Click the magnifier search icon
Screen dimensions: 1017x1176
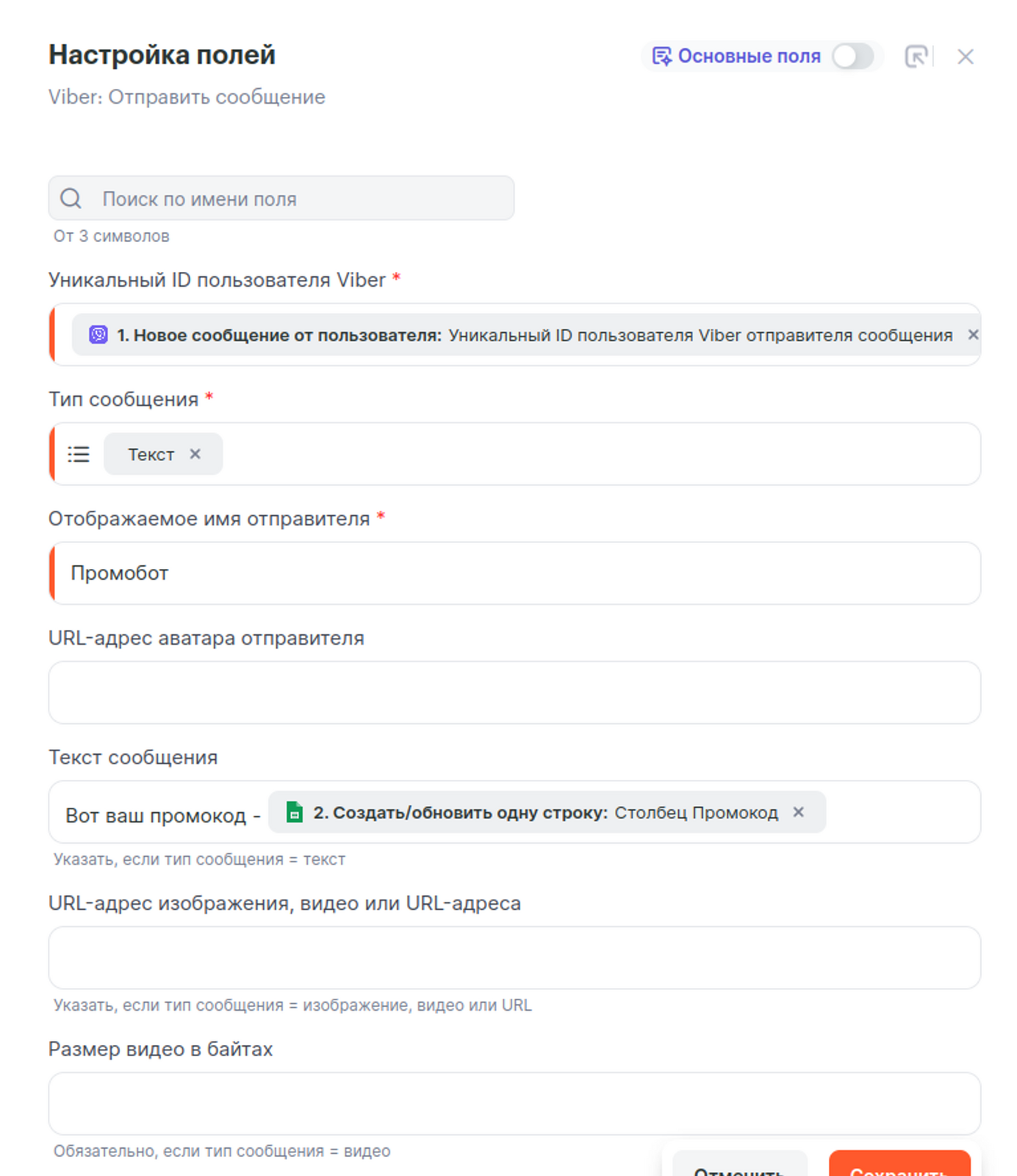pos(71,198)
